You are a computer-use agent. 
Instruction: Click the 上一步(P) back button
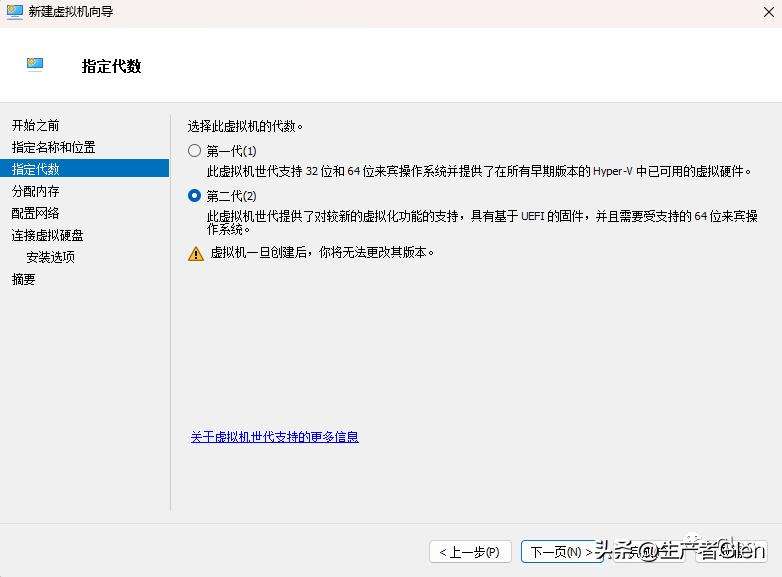pos(470,552)
